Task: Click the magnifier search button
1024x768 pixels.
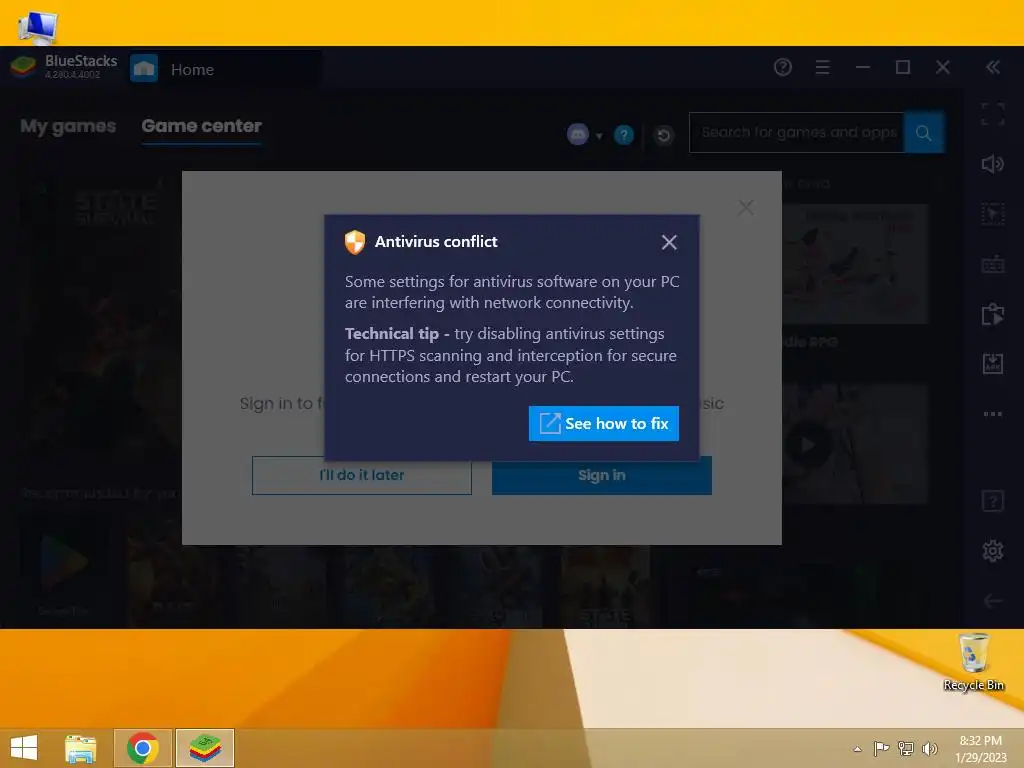Action: [x=923, y=133]
